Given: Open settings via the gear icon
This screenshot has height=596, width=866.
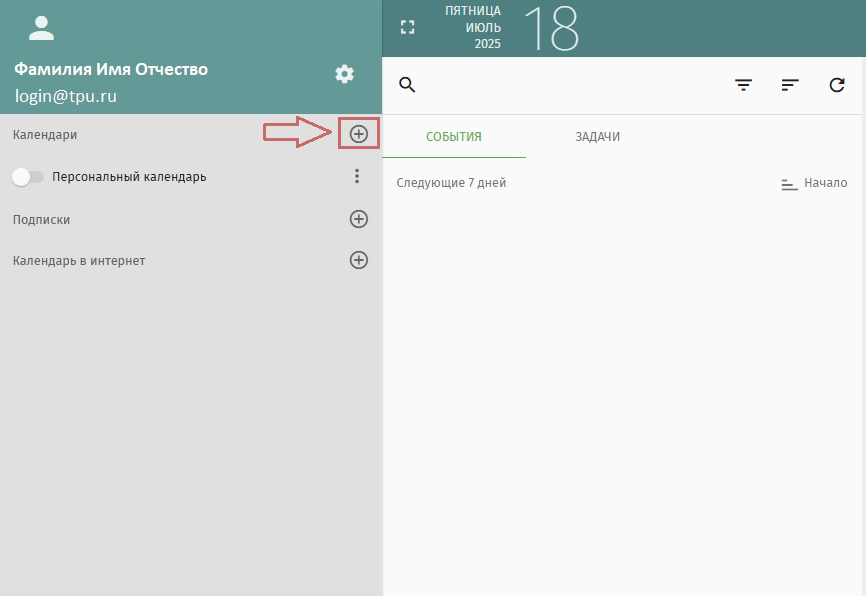Looking at the screenshot, I should 345,74.
